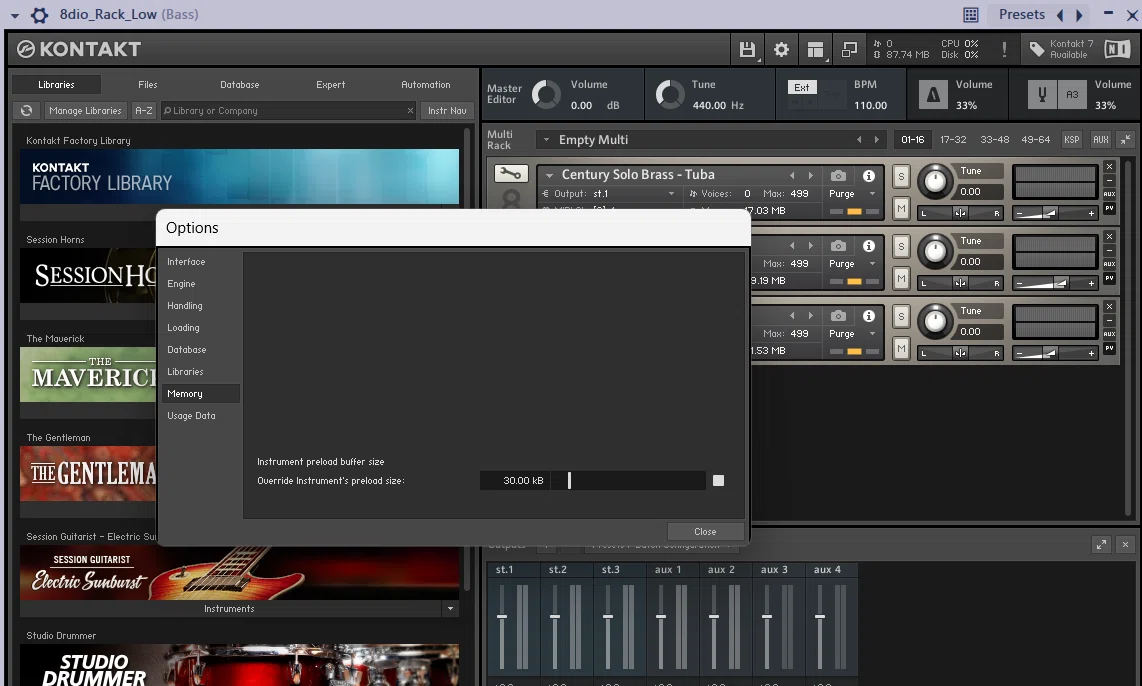The height and width of the screenshot is (686, 1142).
Task: Click the info icon on Tuba instrument
Action: (x=868, y=176)
